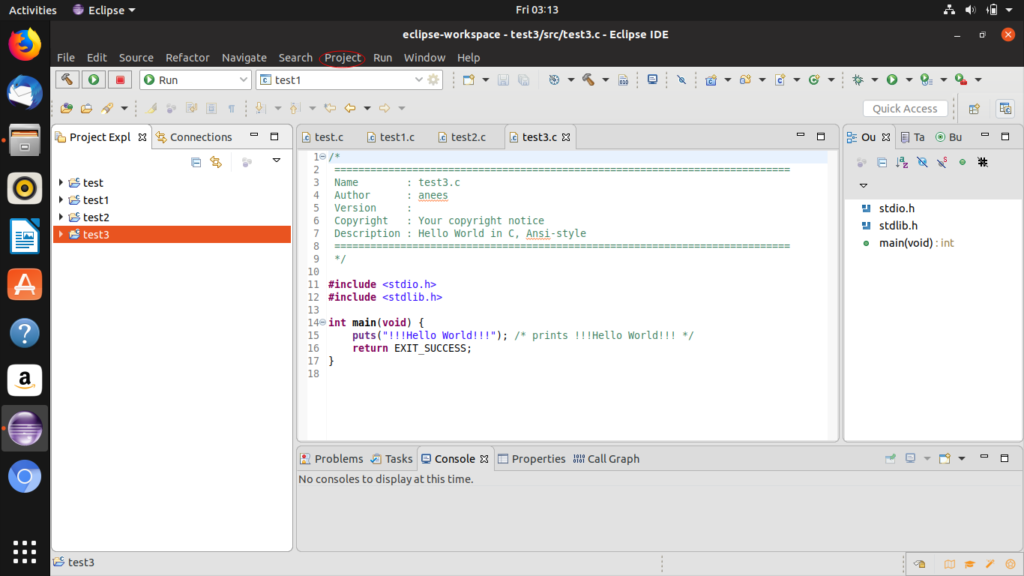Open the Eclipse application menu in top bar
Screen dimensions: 1024x576
pyautogui.click(x=104, y=10)
